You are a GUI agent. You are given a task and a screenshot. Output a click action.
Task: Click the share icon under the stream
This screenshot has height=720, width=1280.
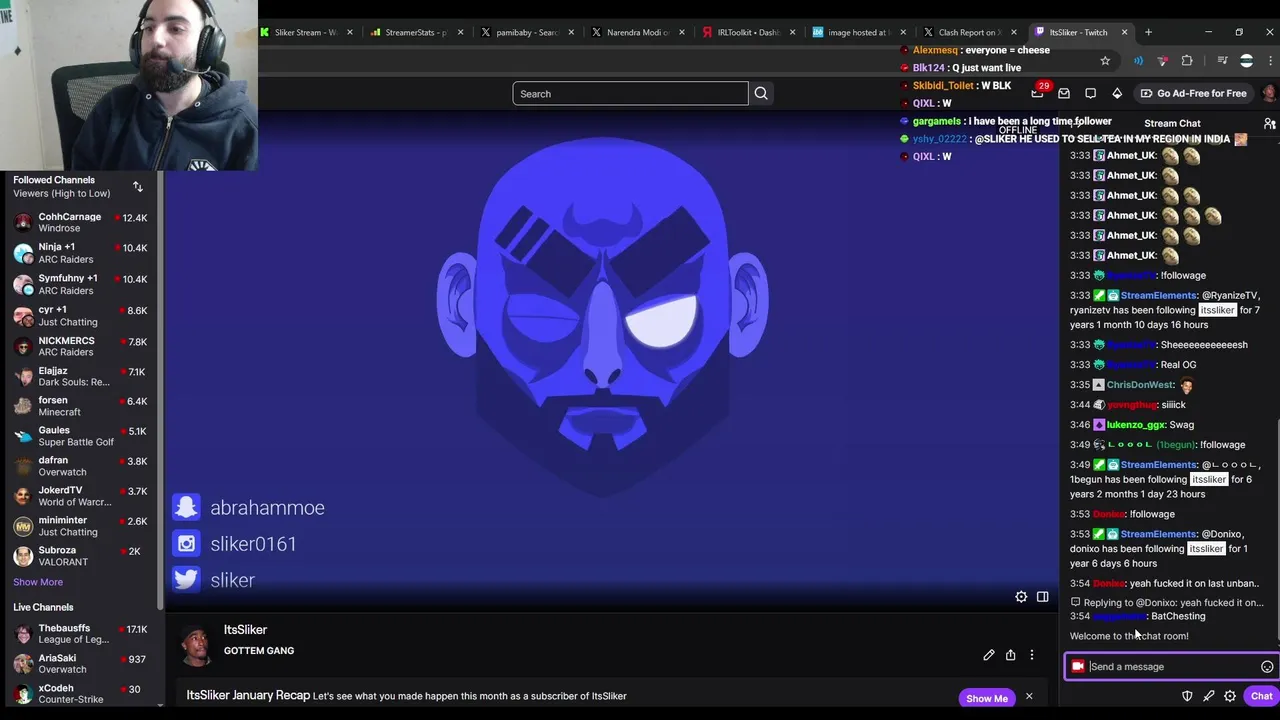pyautogui.click(x=1011, y=655)
